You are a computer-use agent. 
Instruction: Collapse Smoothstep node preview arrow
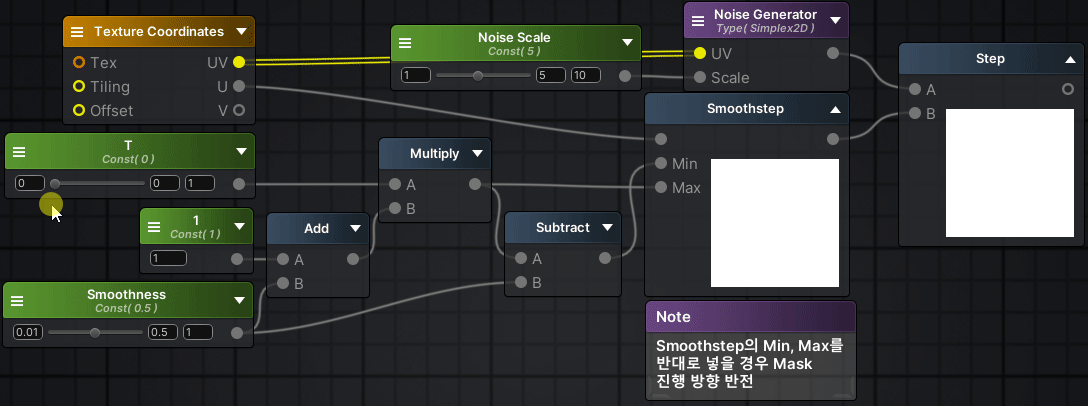[x=835, y=110]
